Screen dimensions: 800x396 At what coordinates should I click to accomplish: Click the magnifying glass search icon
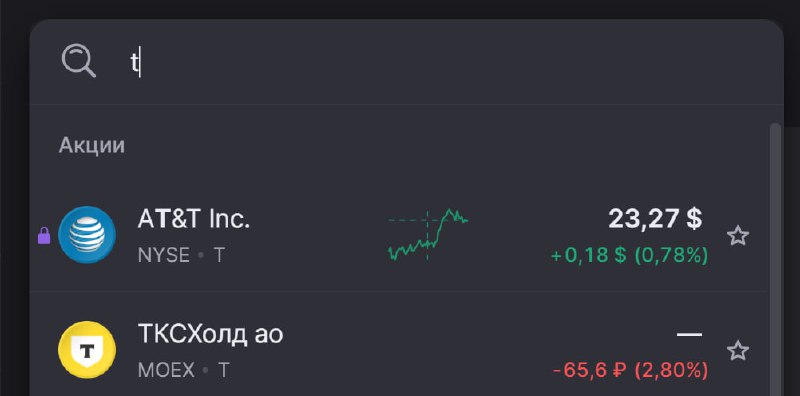[79, 61]
